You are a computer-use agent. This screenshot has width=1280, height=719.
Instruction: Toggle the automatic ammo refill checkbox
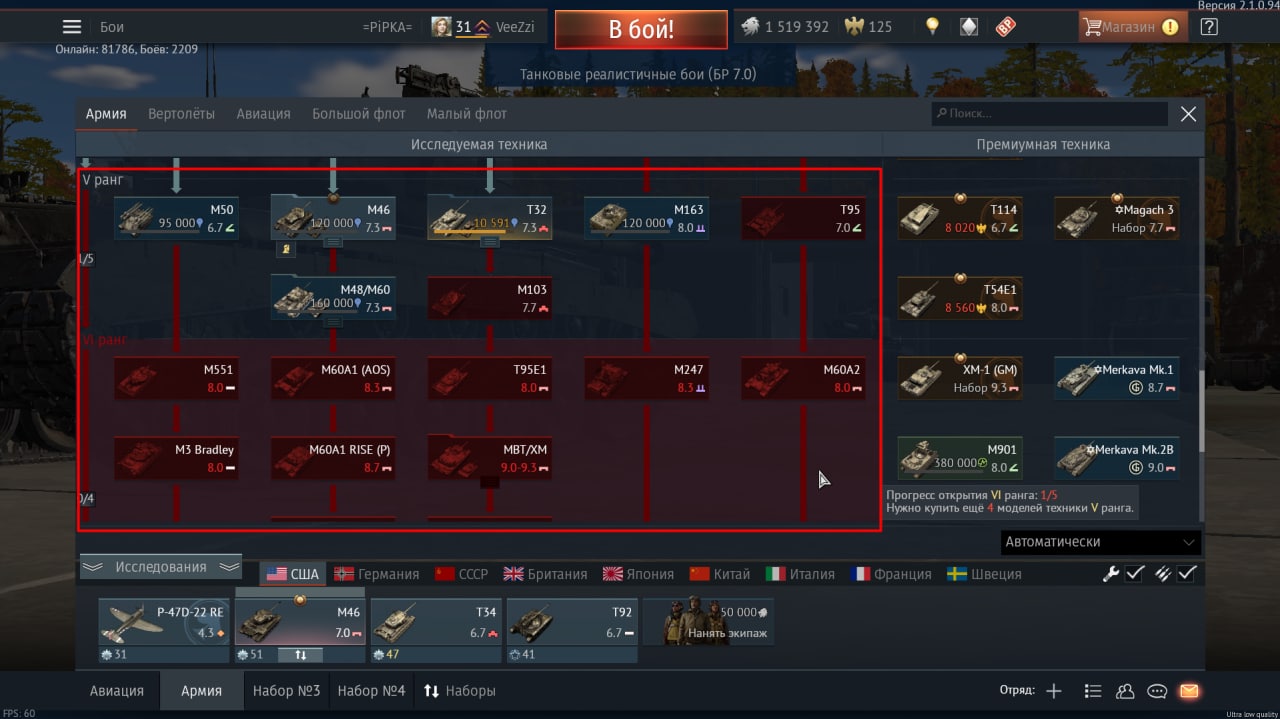point(1187,573)
